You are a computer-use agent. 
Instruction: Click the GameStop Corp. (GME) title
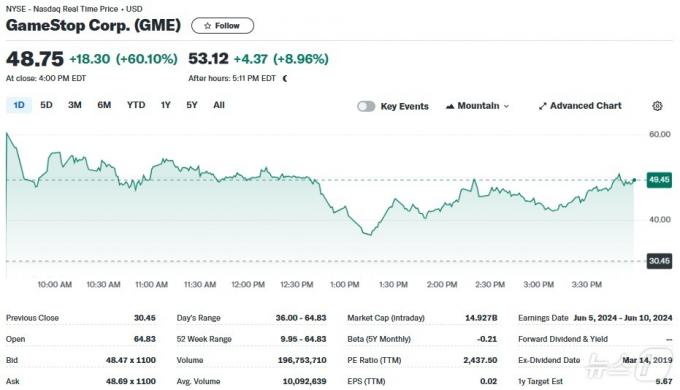(93, 25)
